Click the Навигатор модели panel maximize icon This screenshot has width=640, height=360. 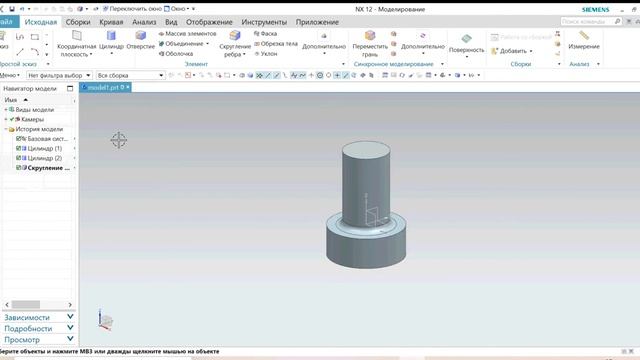coord(70,88)
